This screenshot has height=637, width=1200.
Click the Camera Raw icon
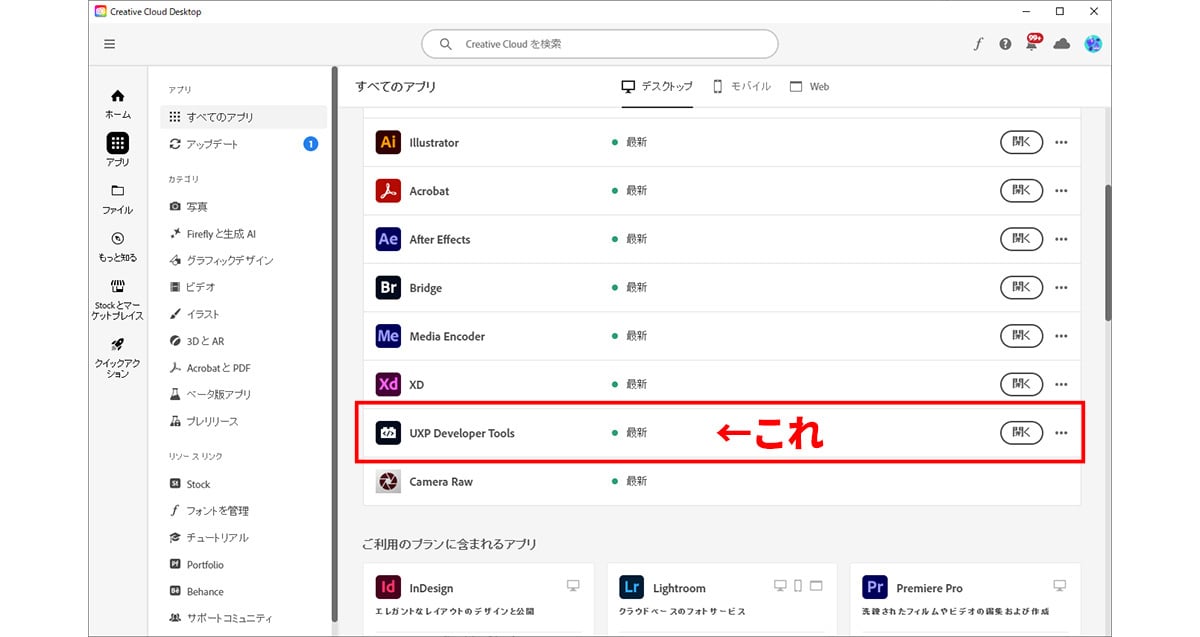[388, 481]
